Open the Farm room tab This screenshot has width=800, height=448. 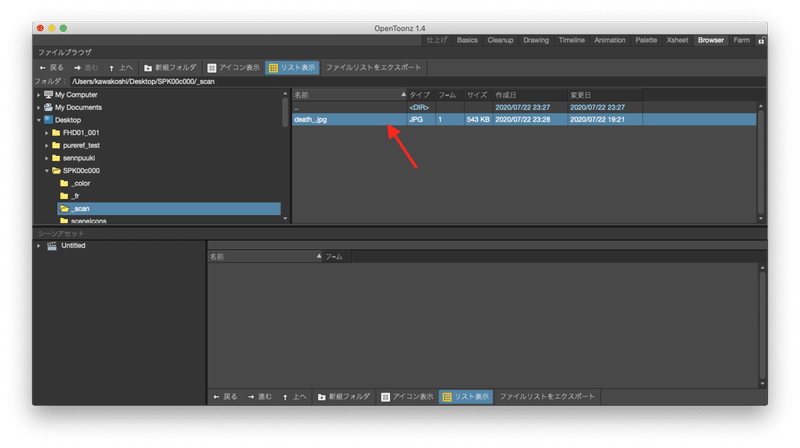[x=741, y=40]
